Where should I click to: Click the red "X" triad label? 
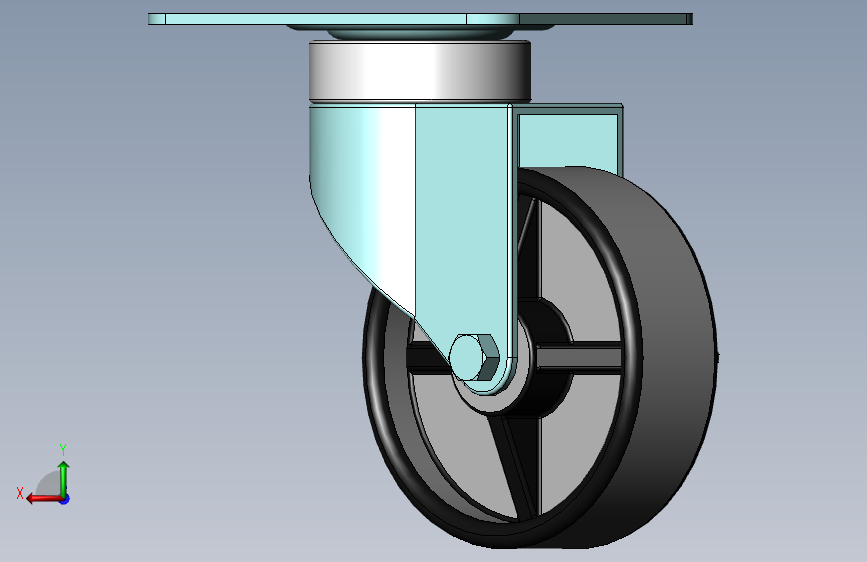click(20, 493)
